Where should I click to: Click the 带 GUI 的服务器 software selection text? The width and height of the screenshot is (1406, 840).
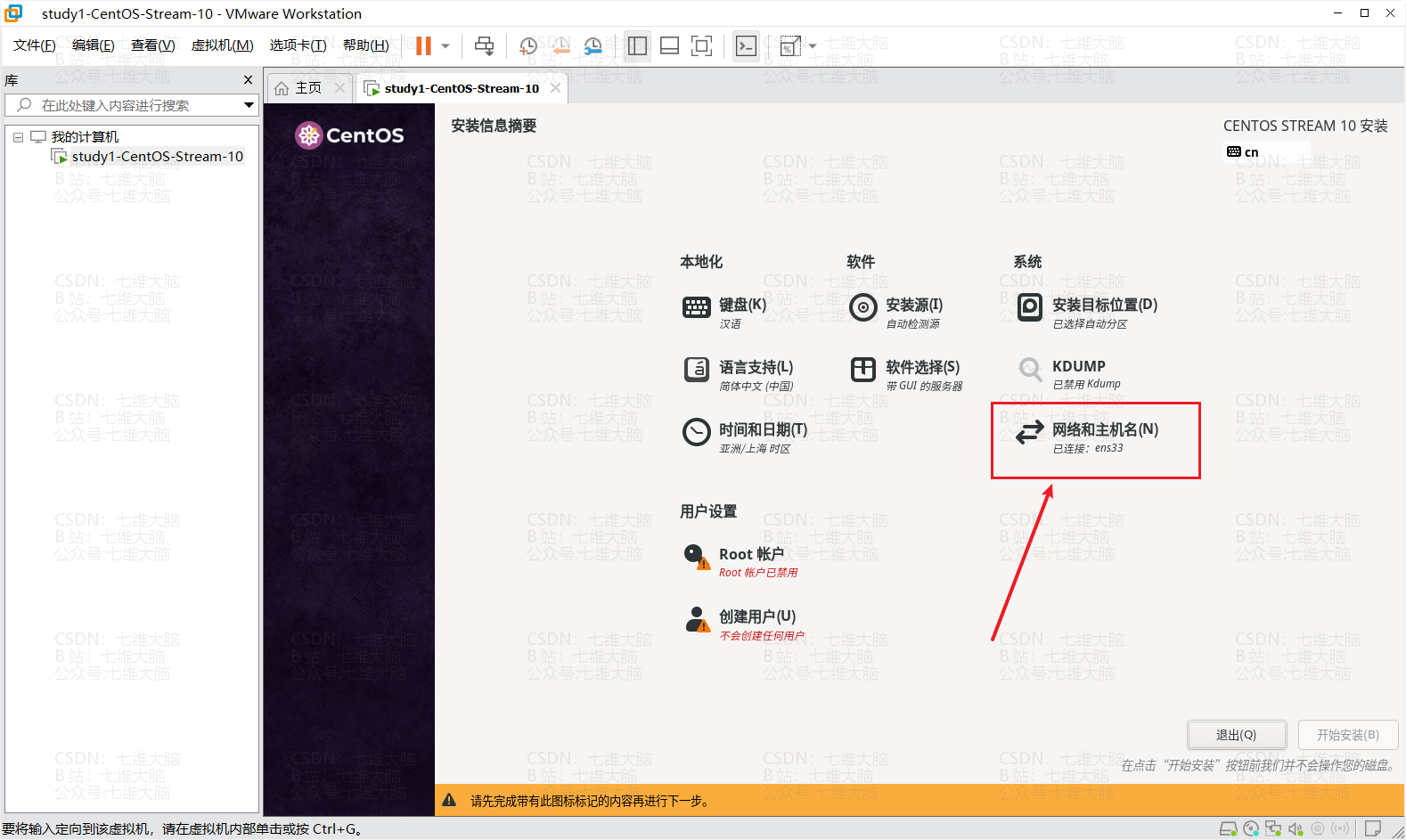[924, 387]
